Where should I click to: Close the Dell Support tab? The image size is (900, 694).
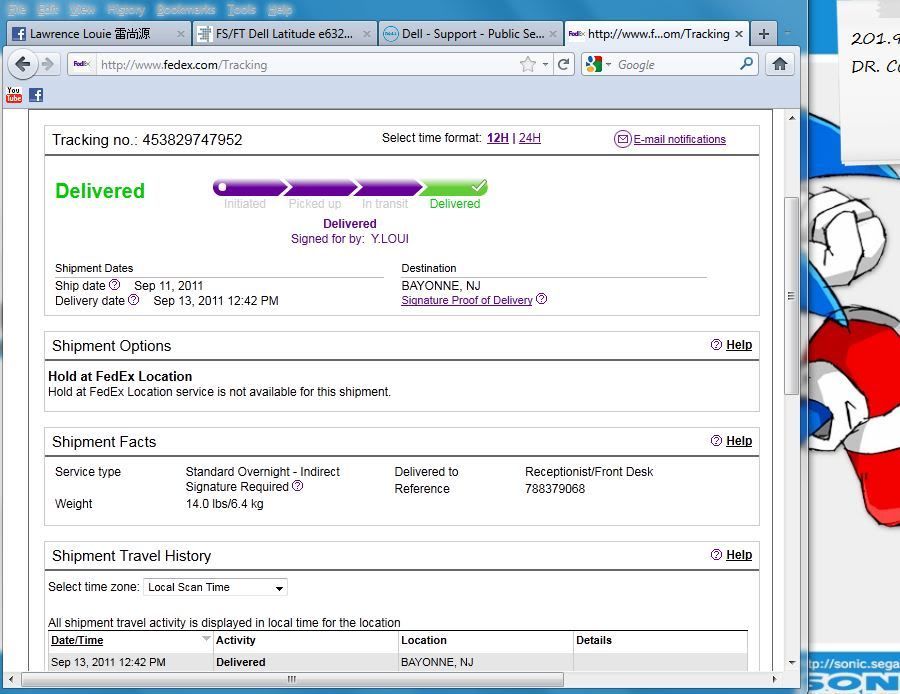(x=553, y=34)
